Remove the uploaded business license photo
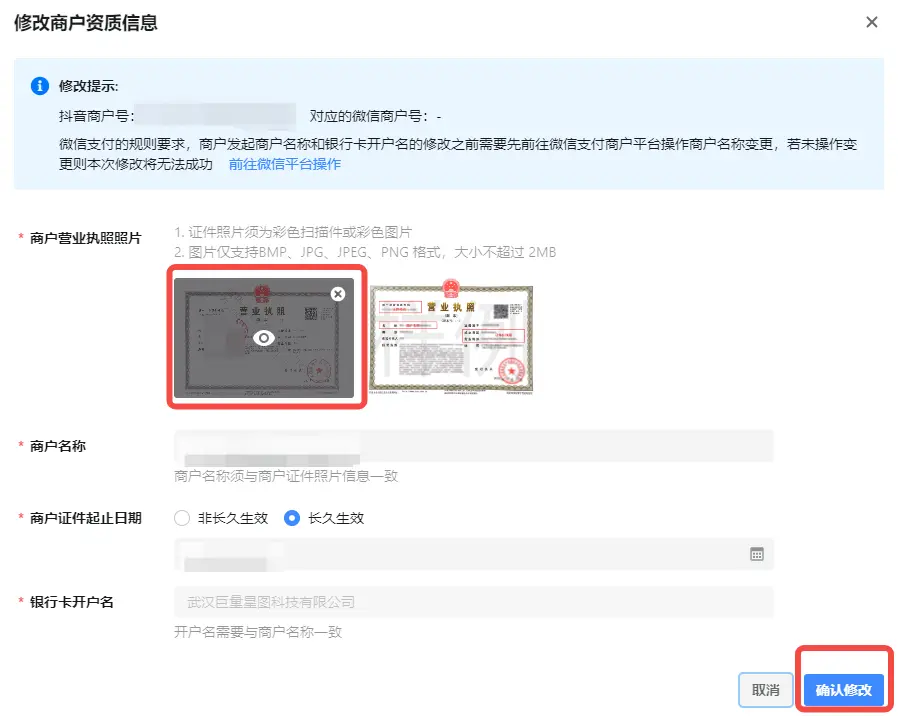 coord(338,294)
